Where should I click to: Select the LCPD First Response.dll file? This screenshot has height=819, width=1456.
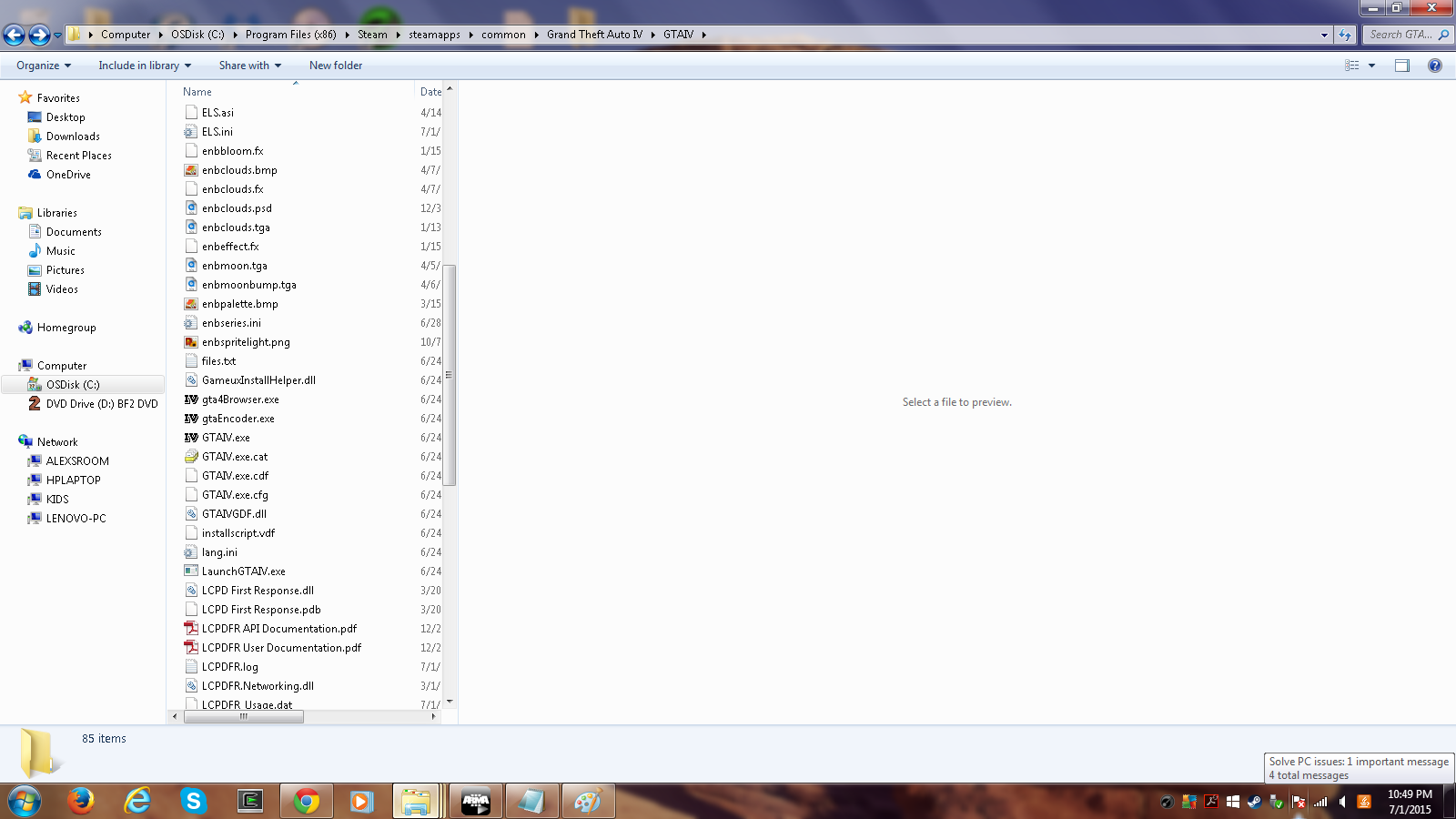(258, 591)
